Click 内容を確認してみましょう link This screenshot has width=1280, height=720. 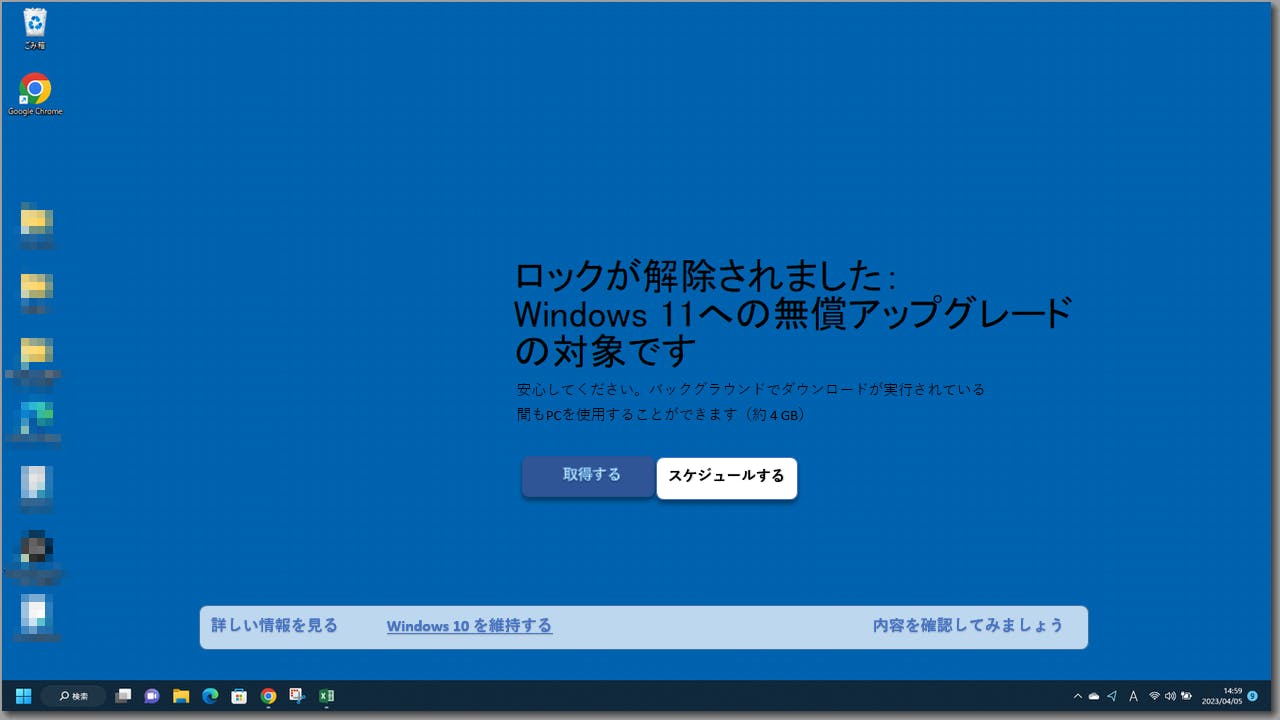968,626
